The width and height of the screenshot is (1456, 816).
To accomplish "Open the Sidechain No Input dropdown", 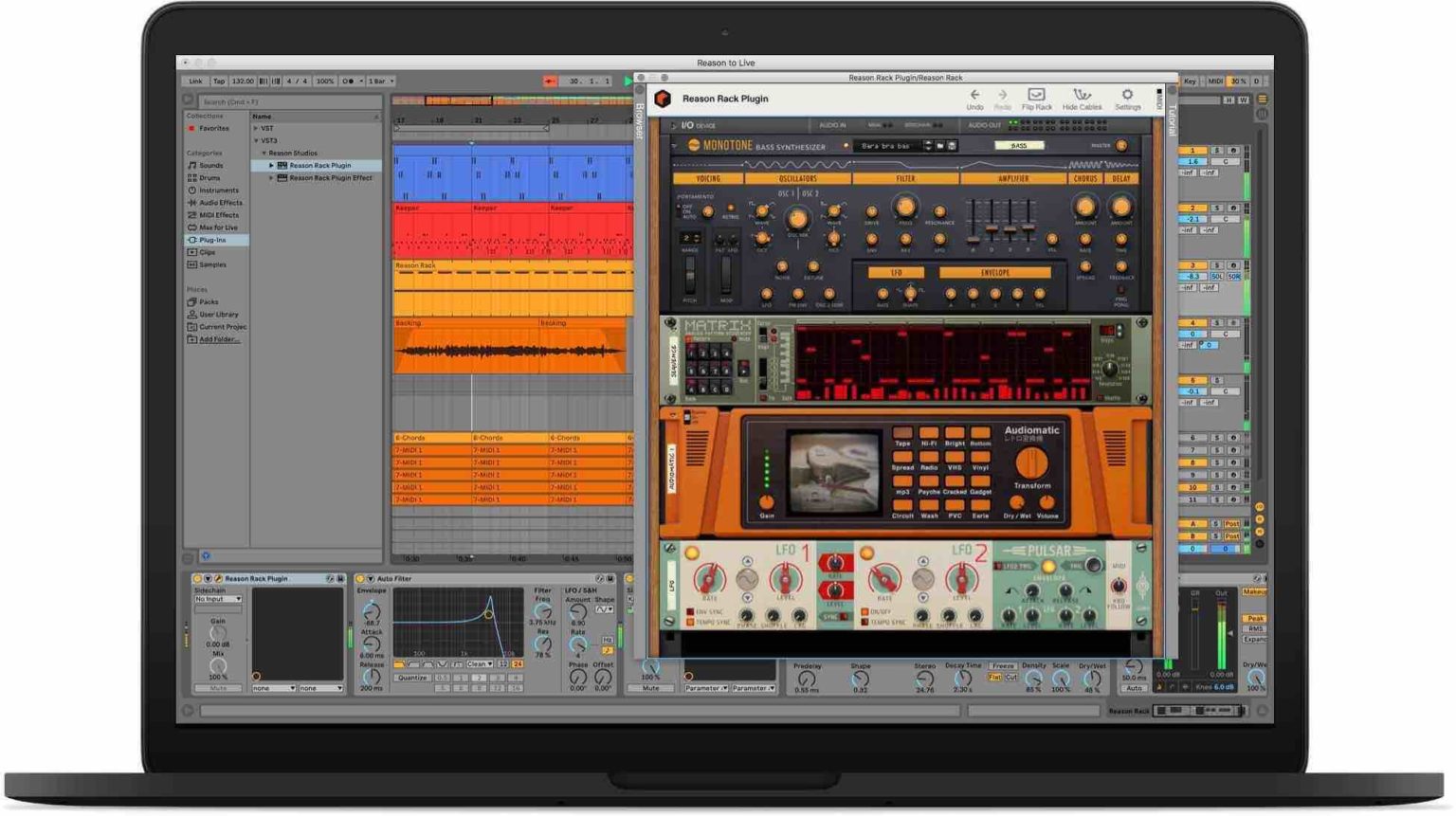I will (218, 599).
